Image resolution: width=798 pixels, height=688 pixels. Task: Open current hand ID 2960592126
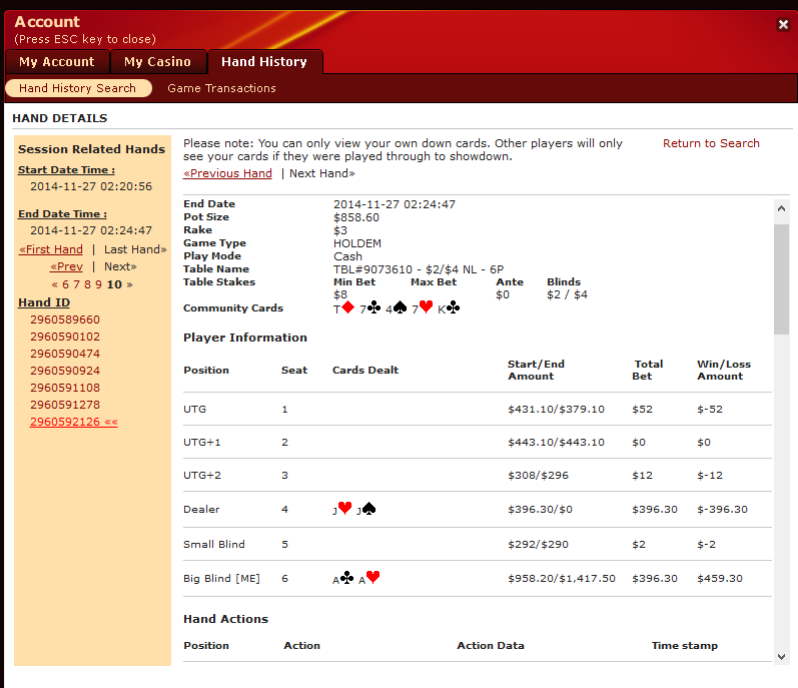click(74, 422)
